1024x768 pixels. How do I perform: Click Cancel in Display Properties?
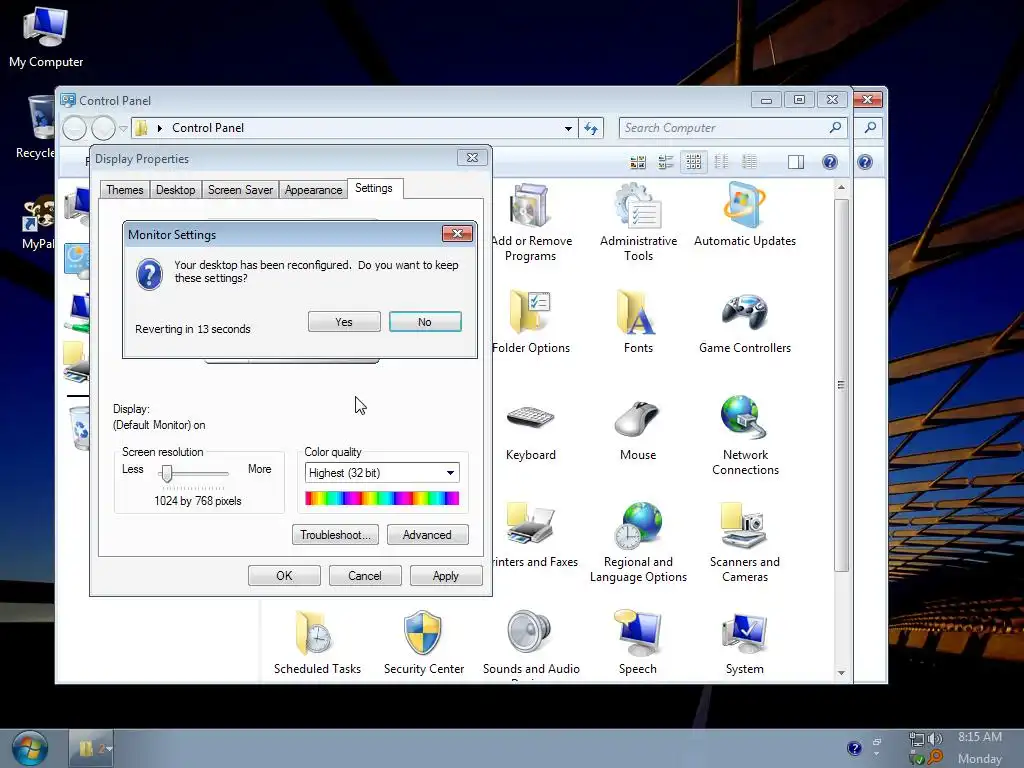tap(365, 576)
